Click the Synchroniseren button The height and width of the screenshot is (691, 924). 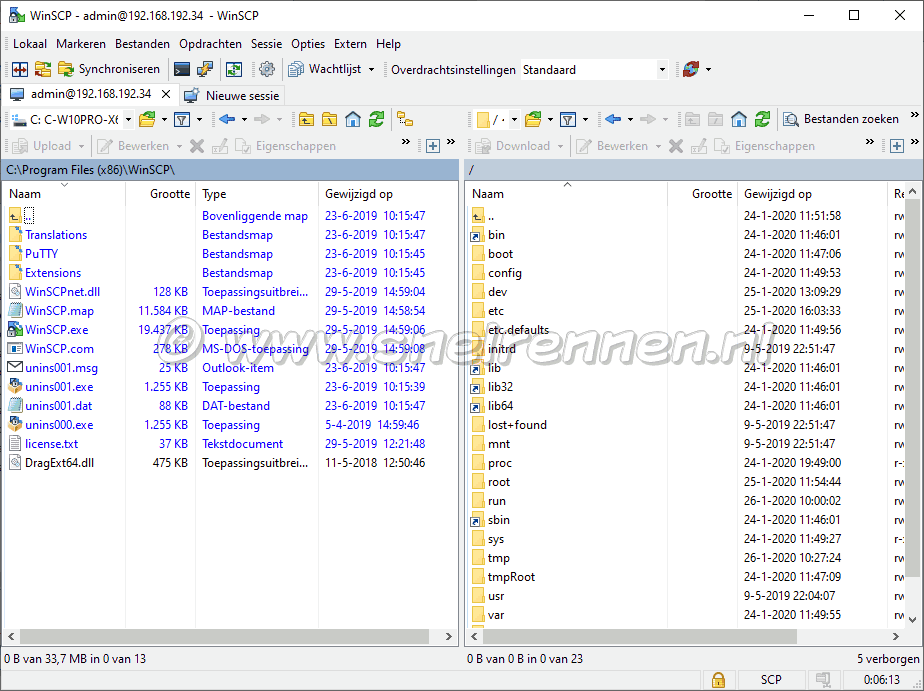pos(109,70)
